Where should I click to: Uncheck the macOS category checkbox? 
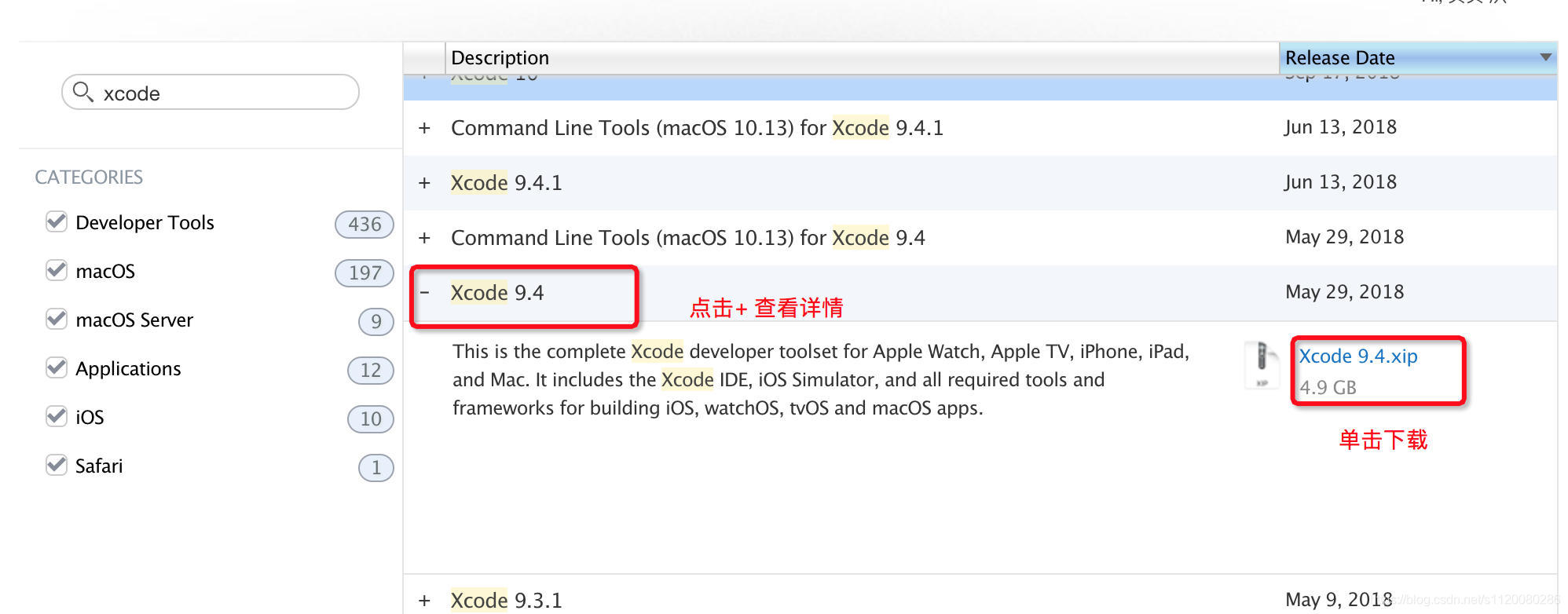point(57,271)
